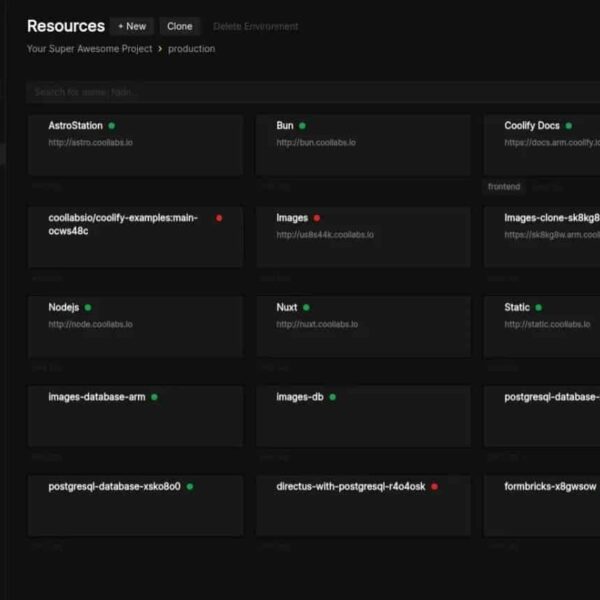Select the frontend tag

[504, 187]
